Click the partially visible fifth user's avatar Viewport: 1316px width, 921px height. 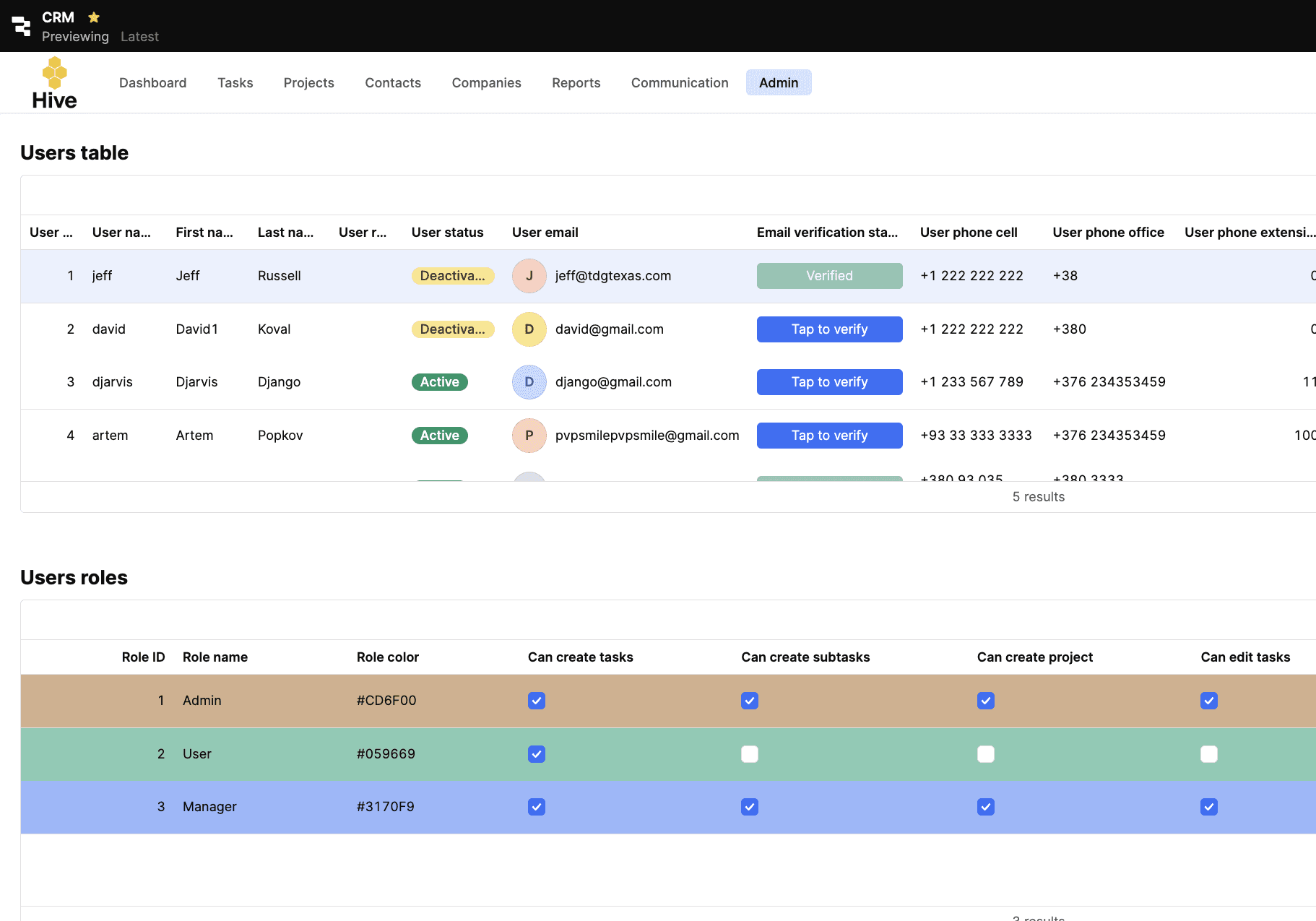click(529, 478)
